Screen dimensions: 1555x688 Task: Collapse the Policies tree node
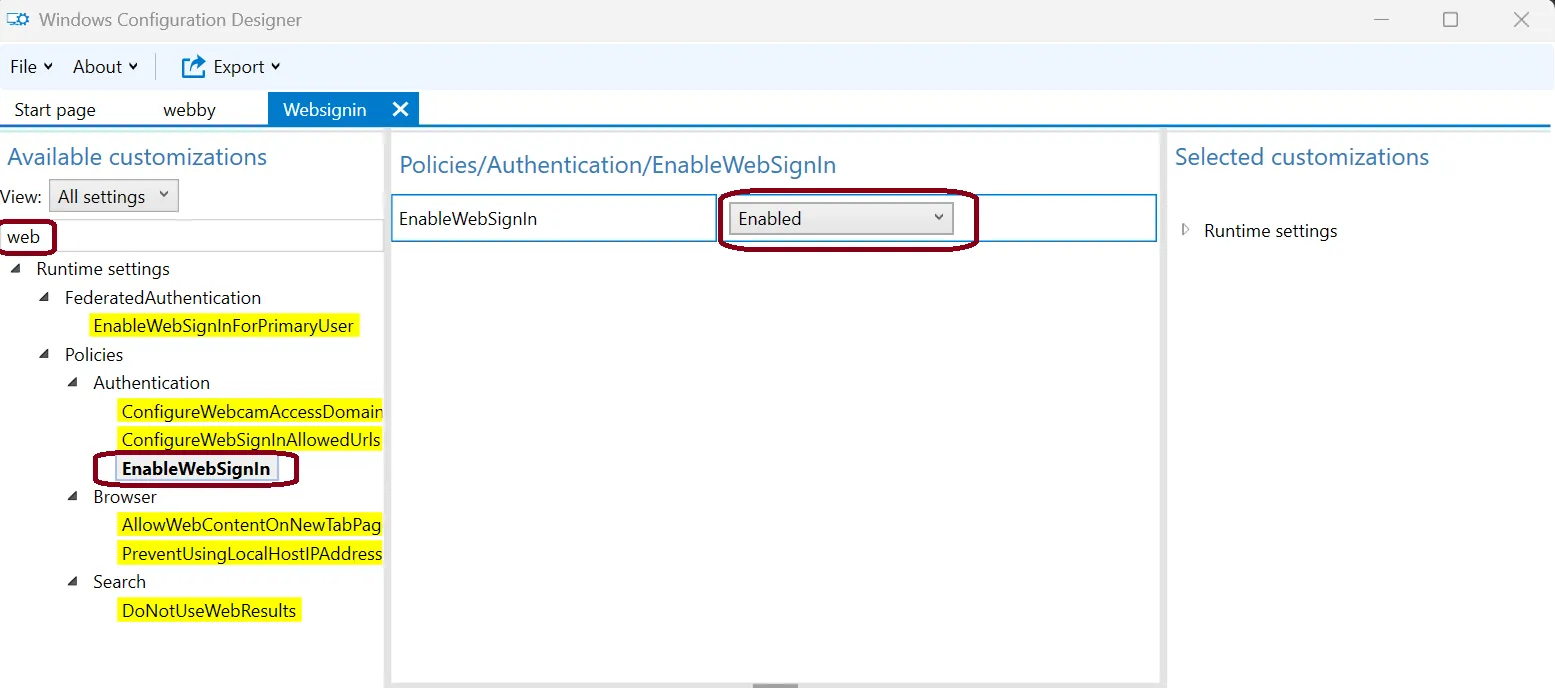(x=44, y=355)
